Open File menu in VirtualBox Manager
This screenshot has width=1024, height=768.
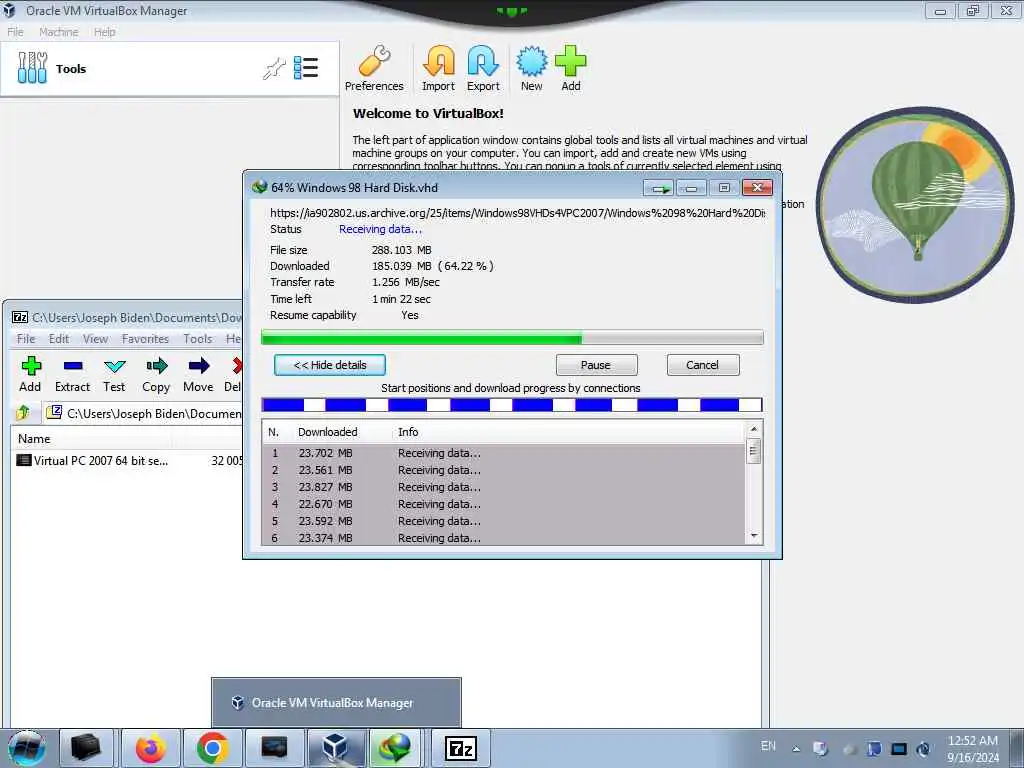click(x=15, y=32)
